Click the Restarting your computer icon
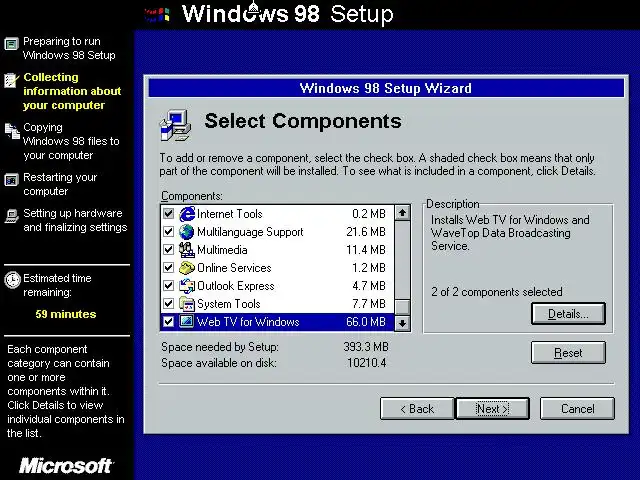 coord(11,180)
